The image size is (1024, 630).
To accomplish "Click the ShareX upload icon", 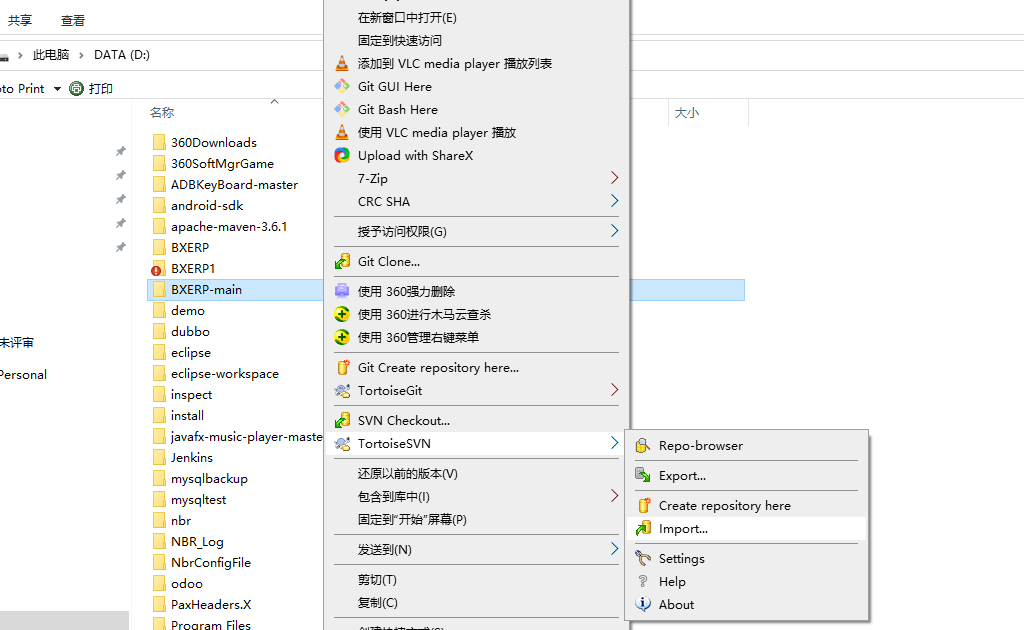I will [342, 155].
